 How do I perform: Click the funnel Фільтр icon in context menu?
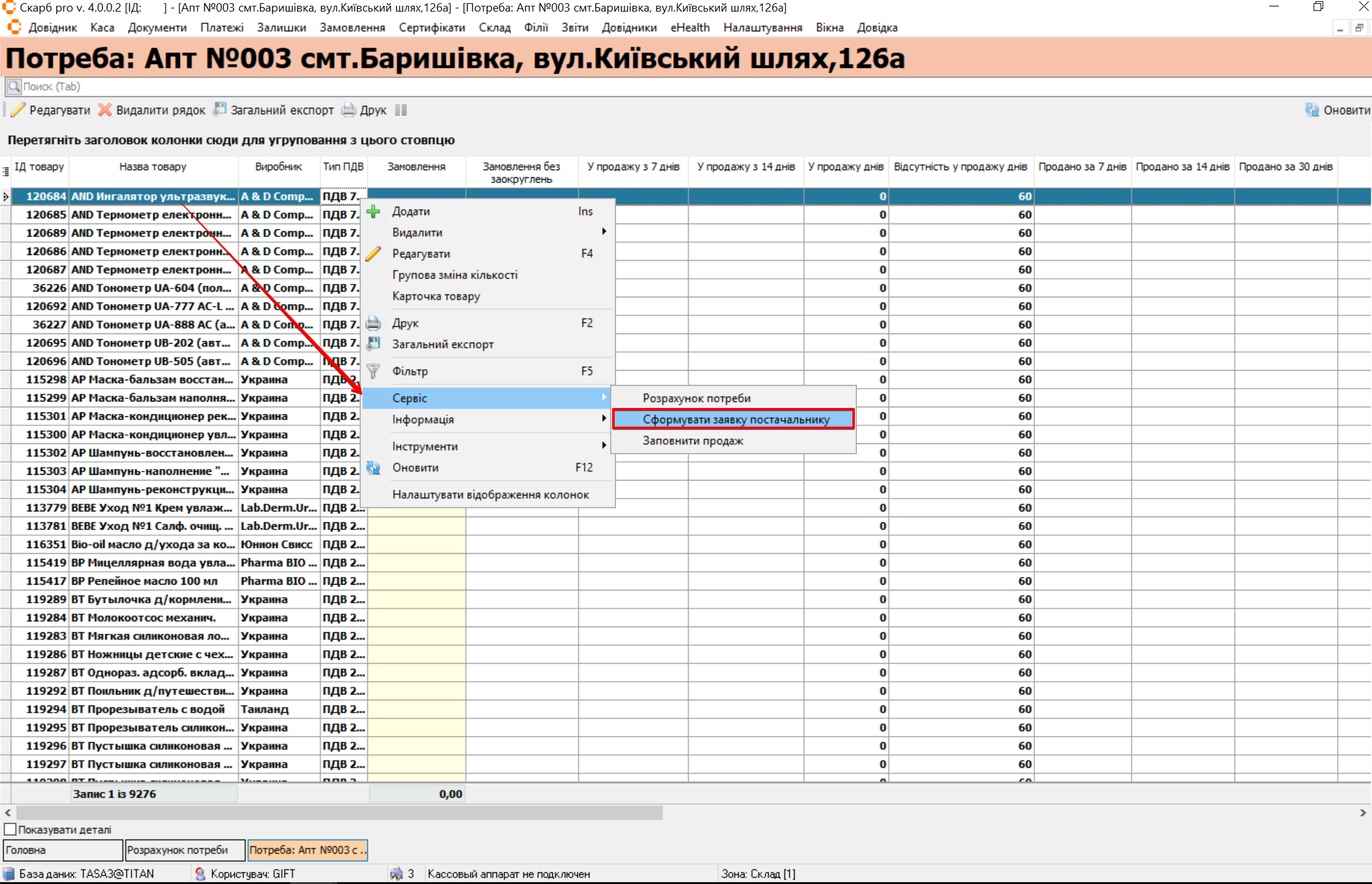point(373,371)
